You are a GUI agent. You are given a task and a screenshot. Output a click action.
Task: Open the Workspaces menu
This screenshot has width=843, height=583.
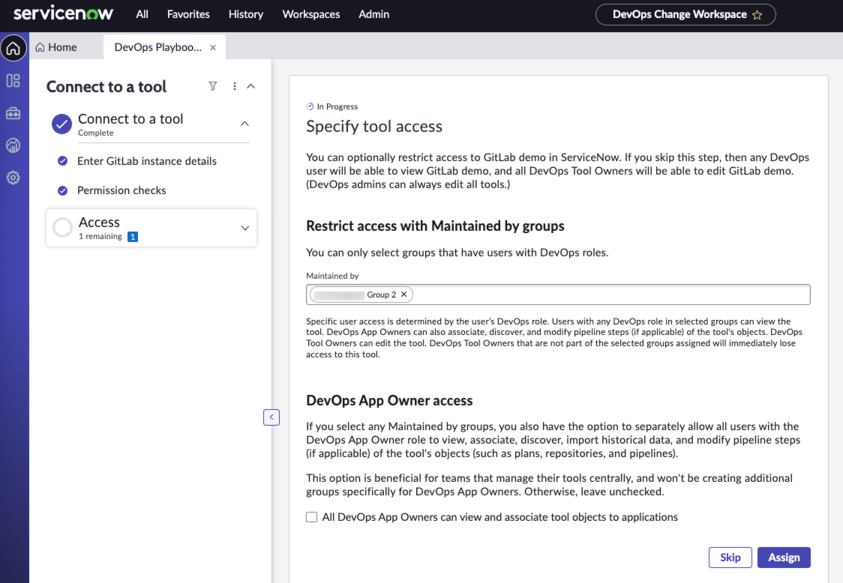(311, 15)
